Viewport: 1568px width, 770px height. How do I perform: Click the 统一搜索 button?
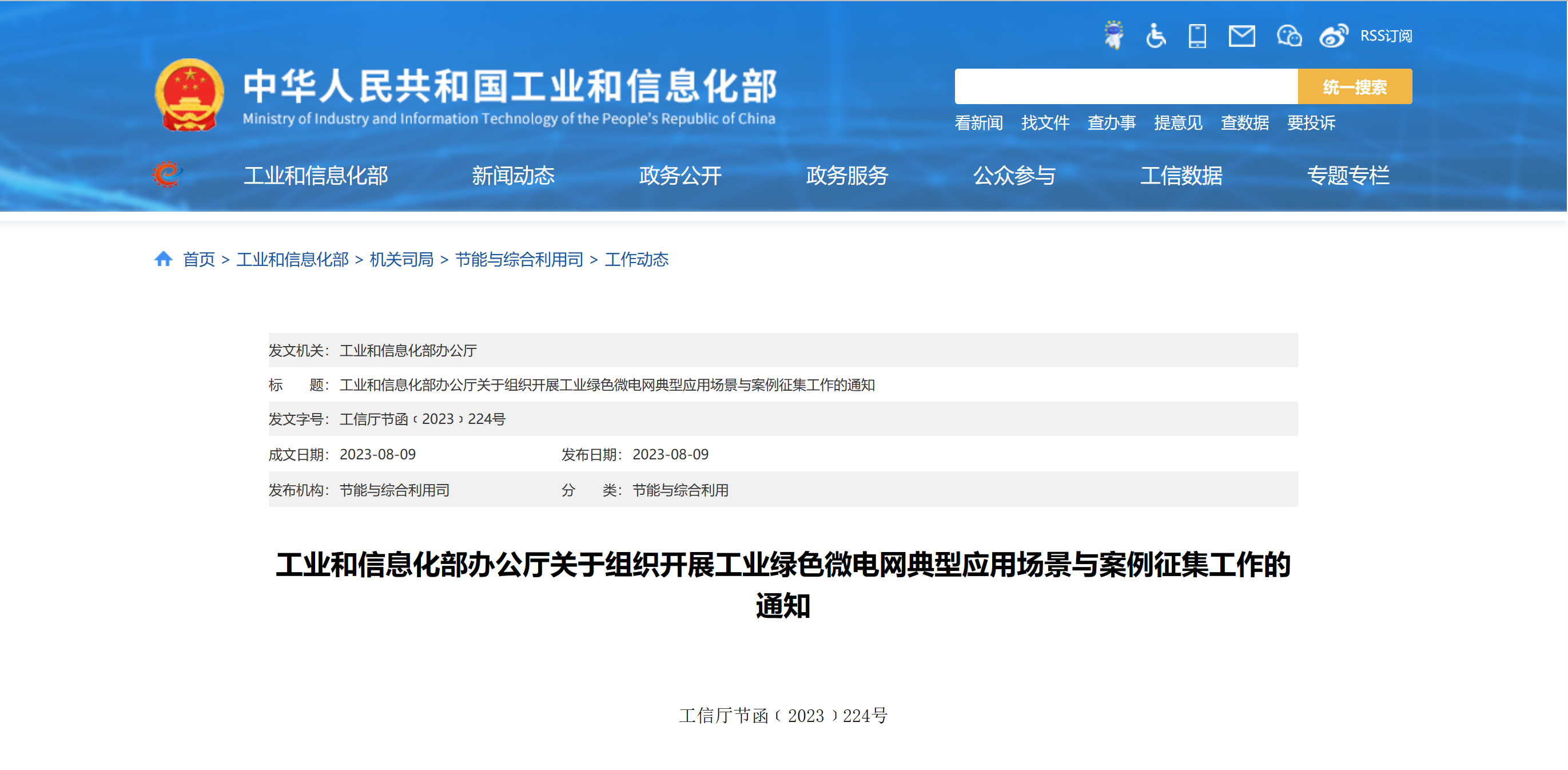click(1355, 86)
